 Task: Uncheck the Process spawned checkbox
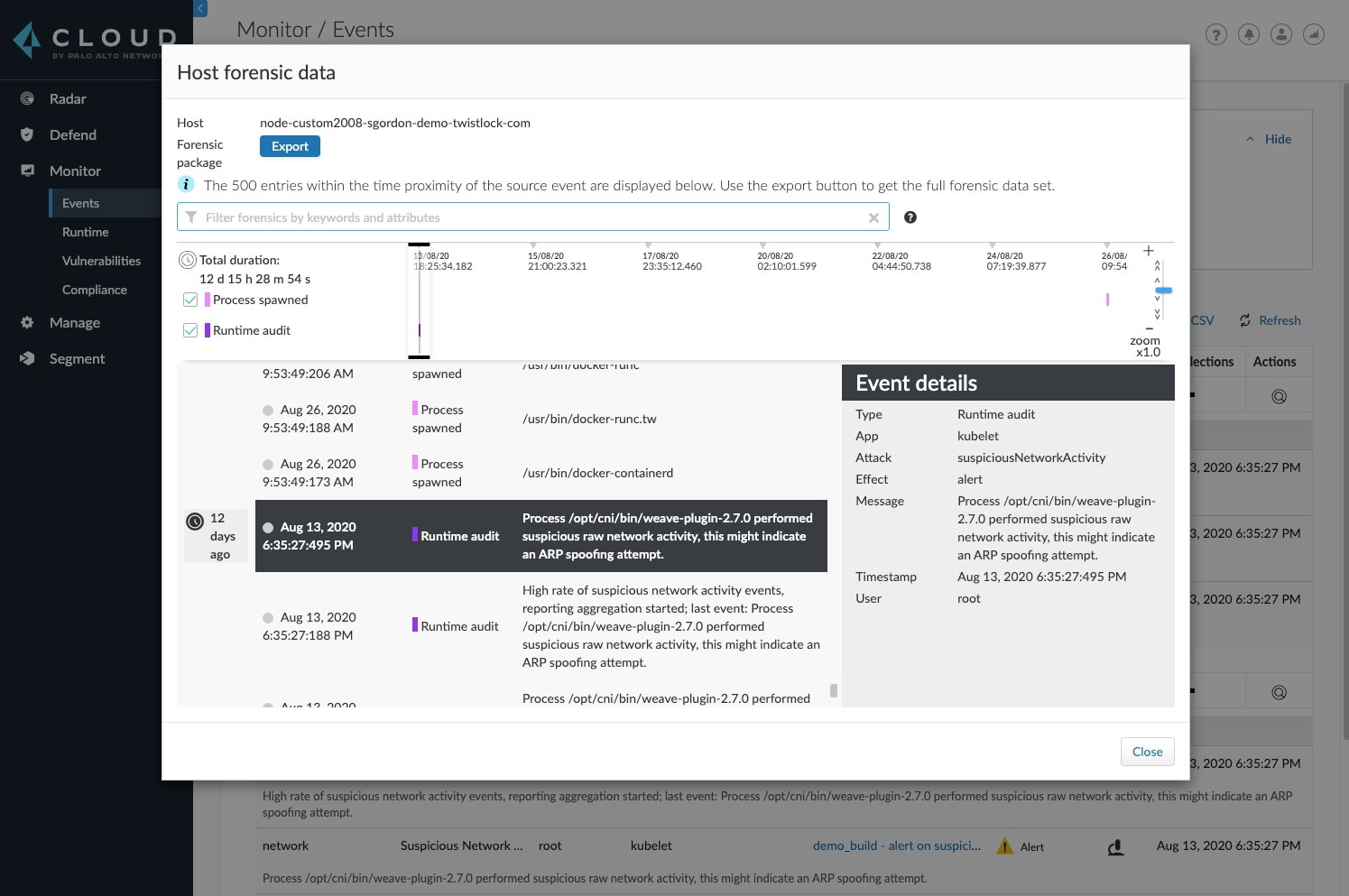190,300
